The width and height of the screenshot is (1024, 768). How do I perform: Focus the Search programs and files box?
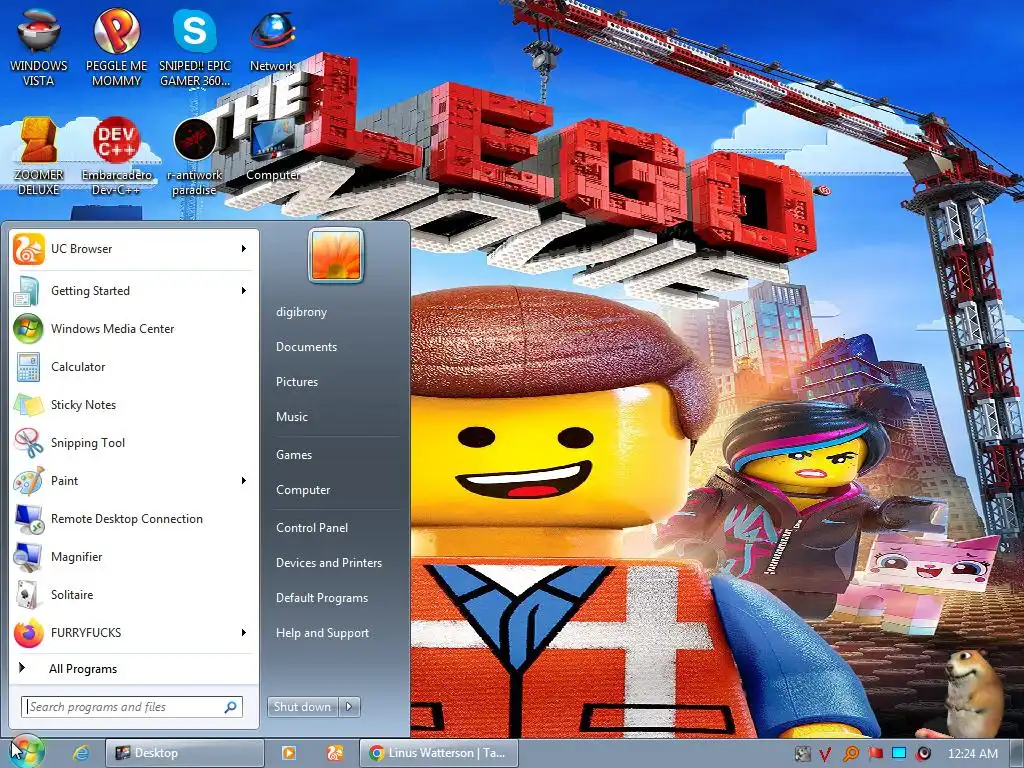pos(133,707)
